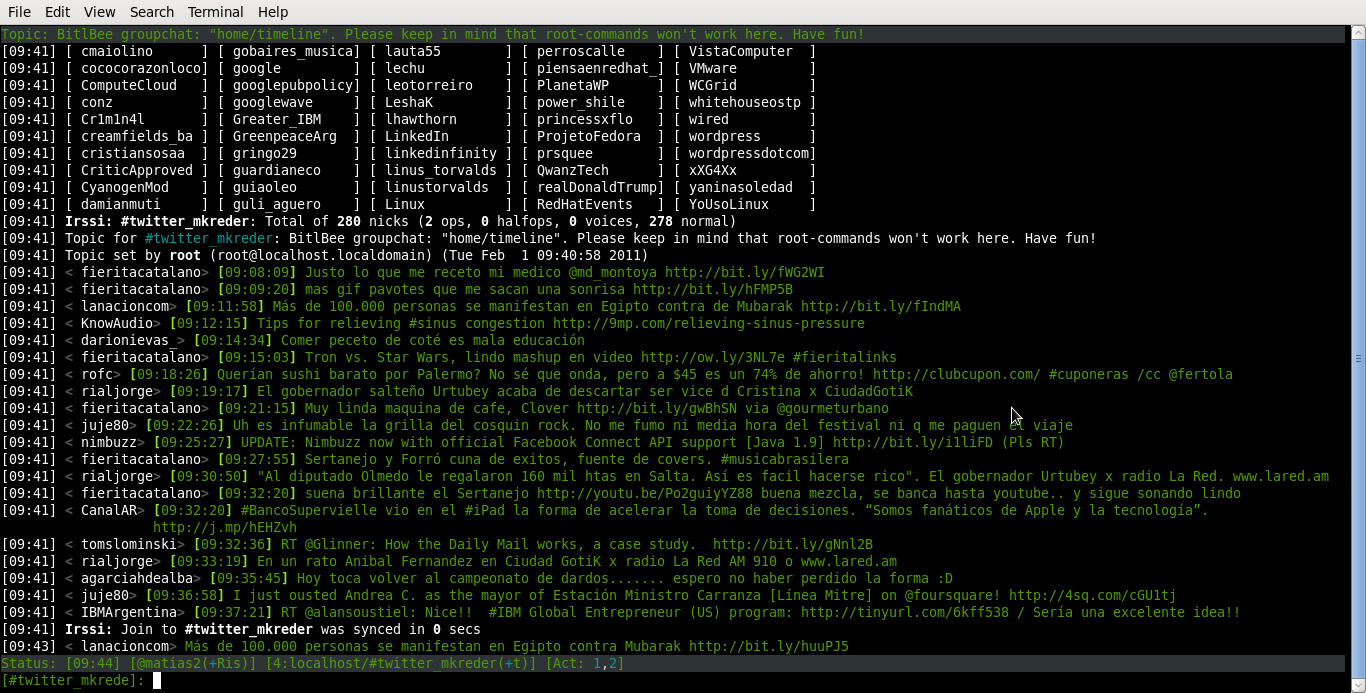This screenshot has height=693, width=1366.
Task: Open the clubcupon.com link
Action: tap(956, 374)
